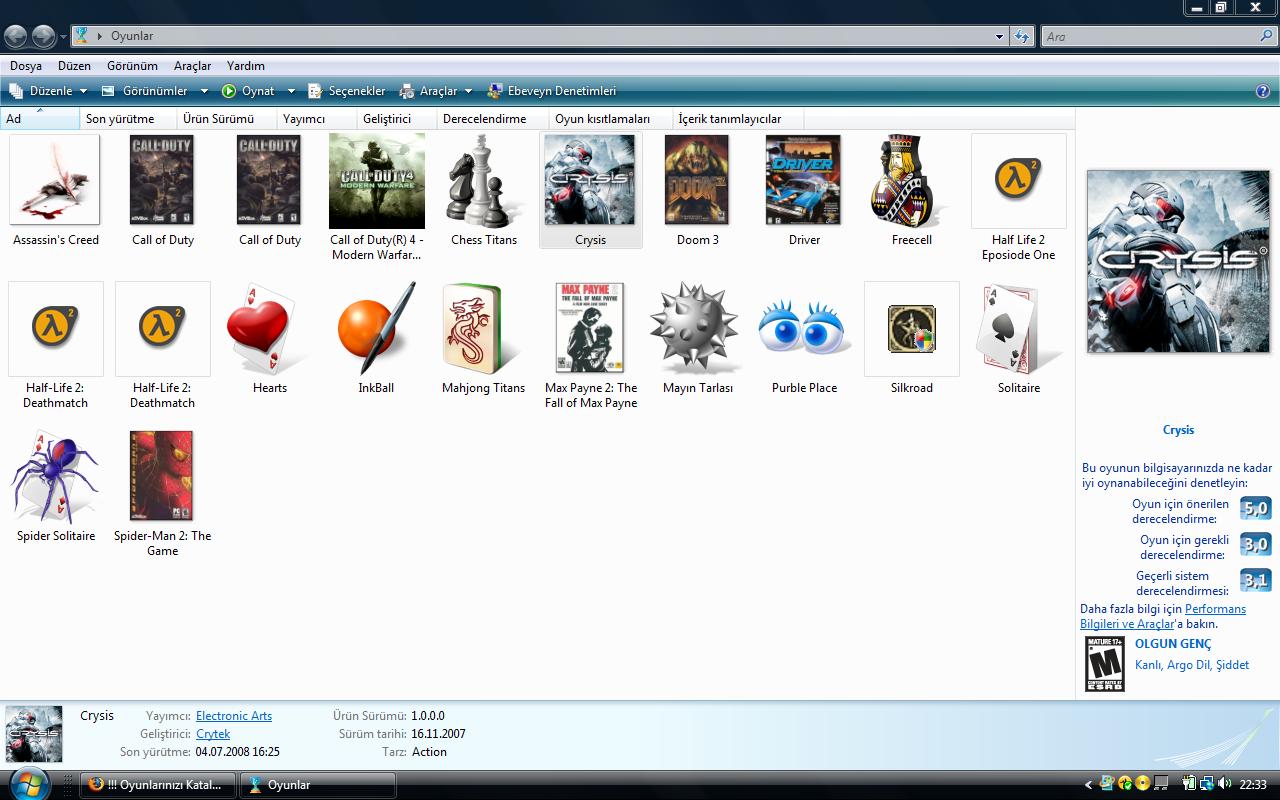
Task: Sort by Ürün Sürümü column header
Action: pos(226,119)
